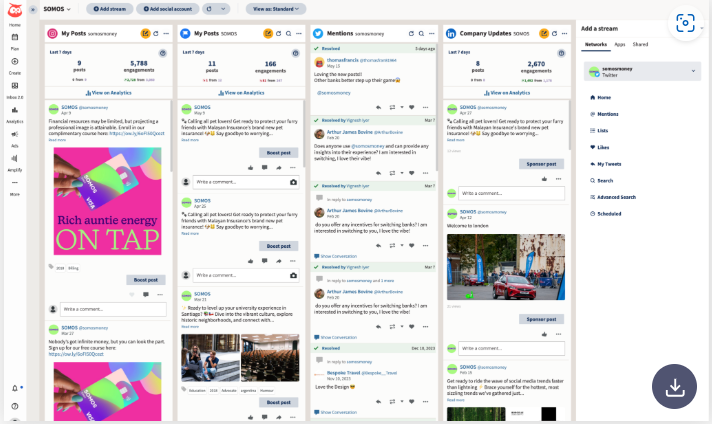
Task: Refresh the Instagram My Posts stream
Action: point(156,34)
